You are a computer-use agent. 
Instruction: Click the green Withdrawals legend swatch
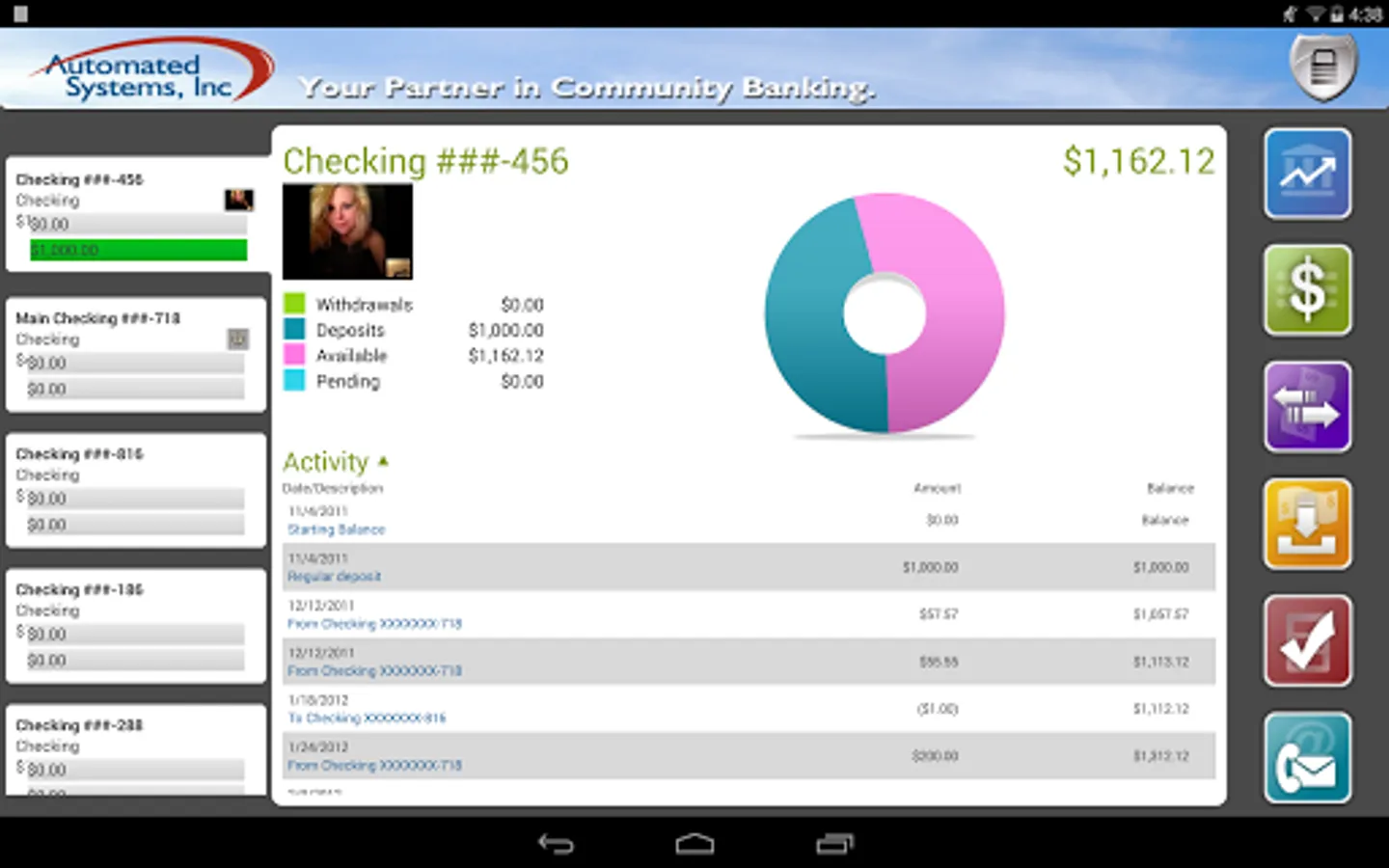coord(294,303)
